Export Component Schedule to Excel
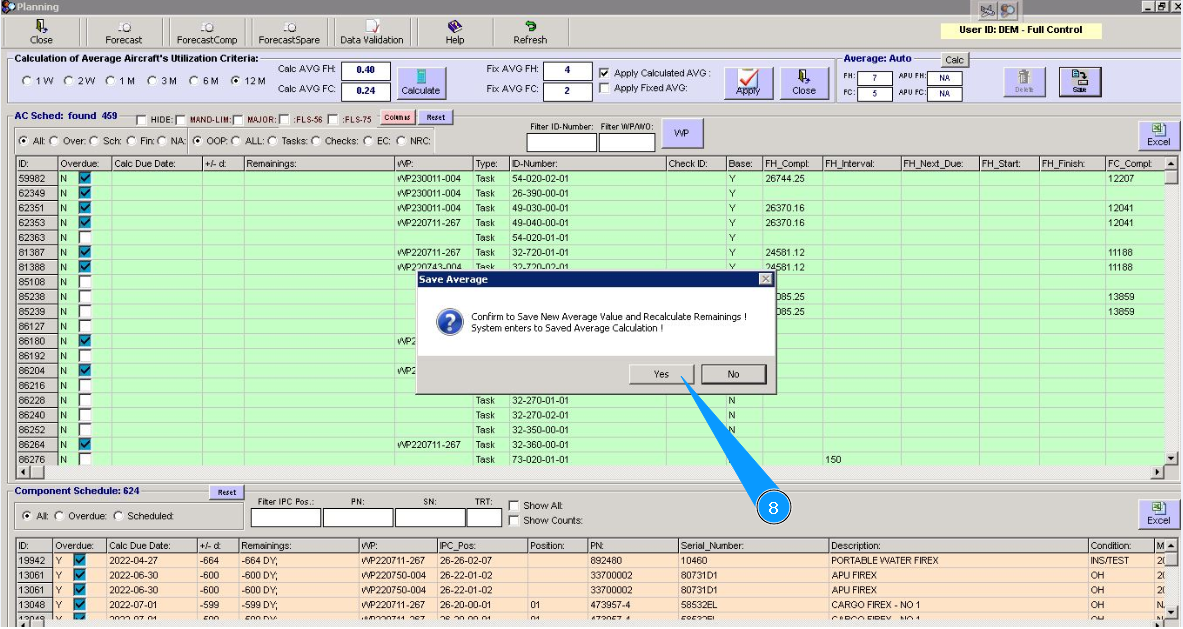The height and width of the screenshot is (629, 1183). click(x=1158, y=514)
